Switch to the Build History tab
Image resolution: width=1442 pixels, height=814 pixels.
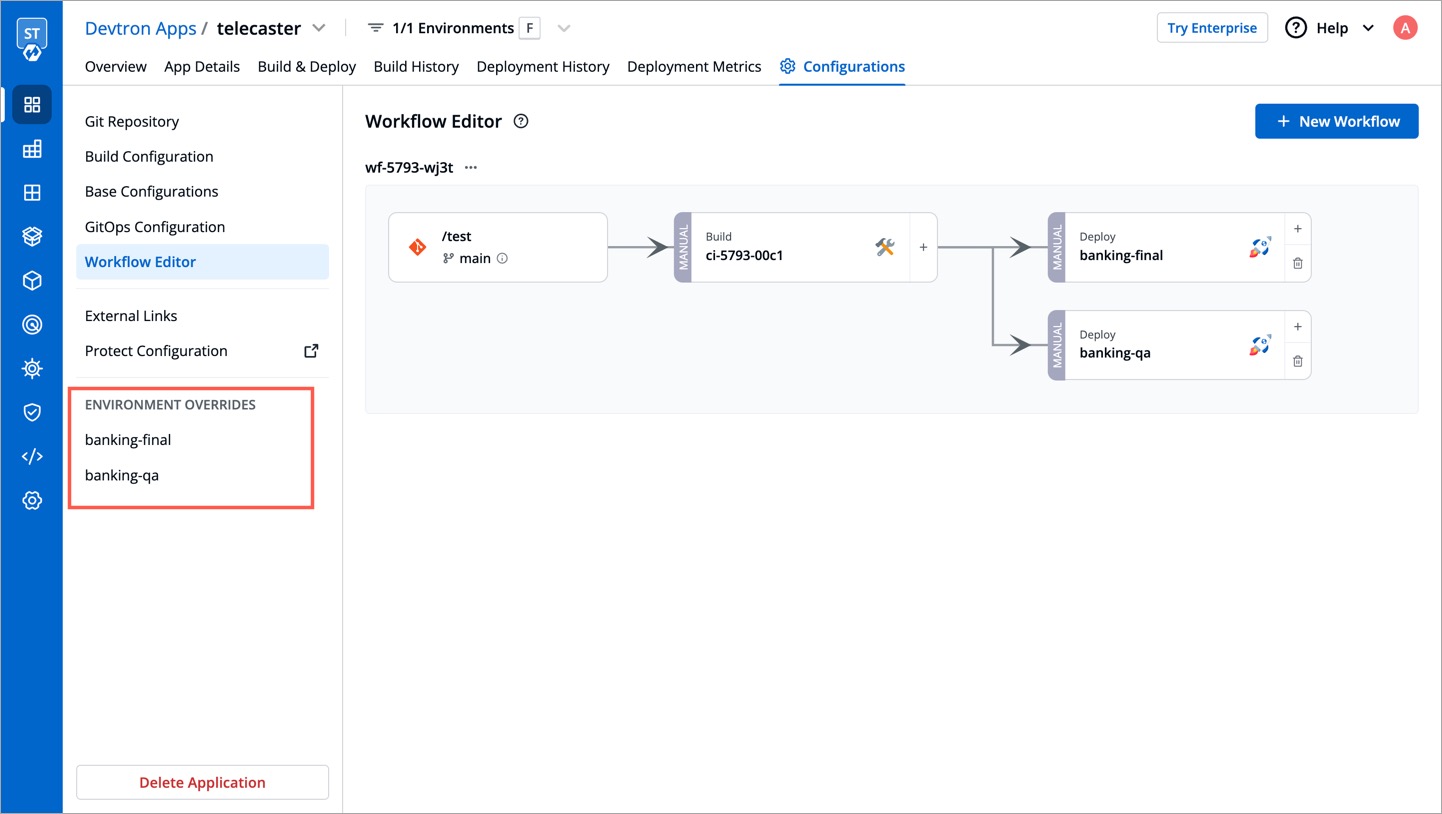click(416, 66)
